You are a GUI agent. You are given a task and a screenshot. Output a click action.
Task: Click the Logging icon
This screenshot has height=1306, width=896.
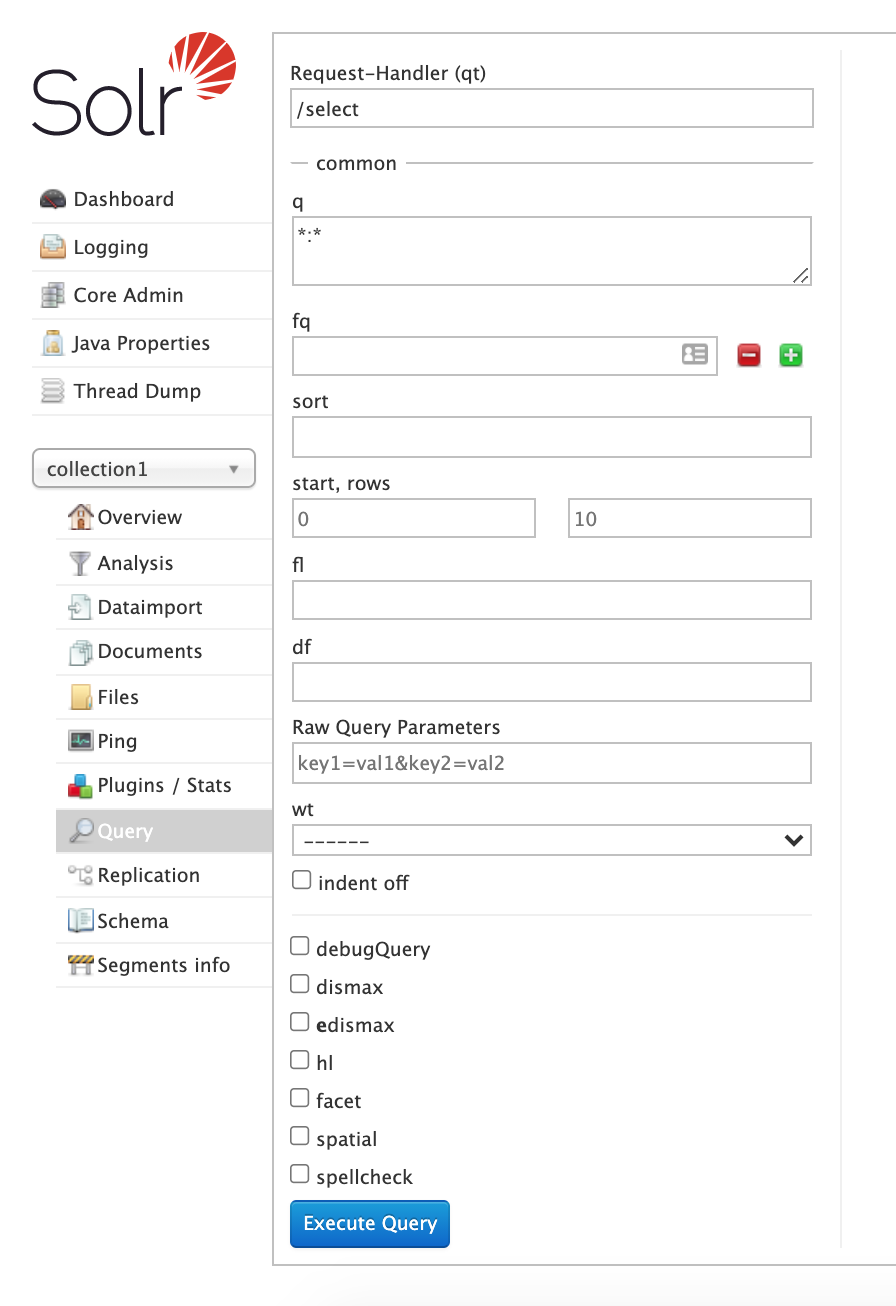53,247
